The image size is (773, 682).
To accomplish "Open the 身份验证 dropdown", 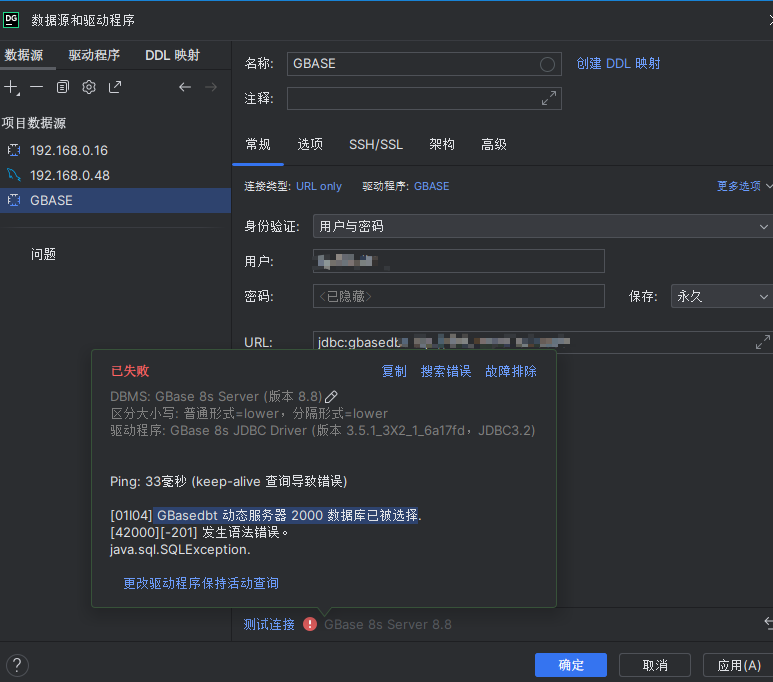I will [543, 226].
